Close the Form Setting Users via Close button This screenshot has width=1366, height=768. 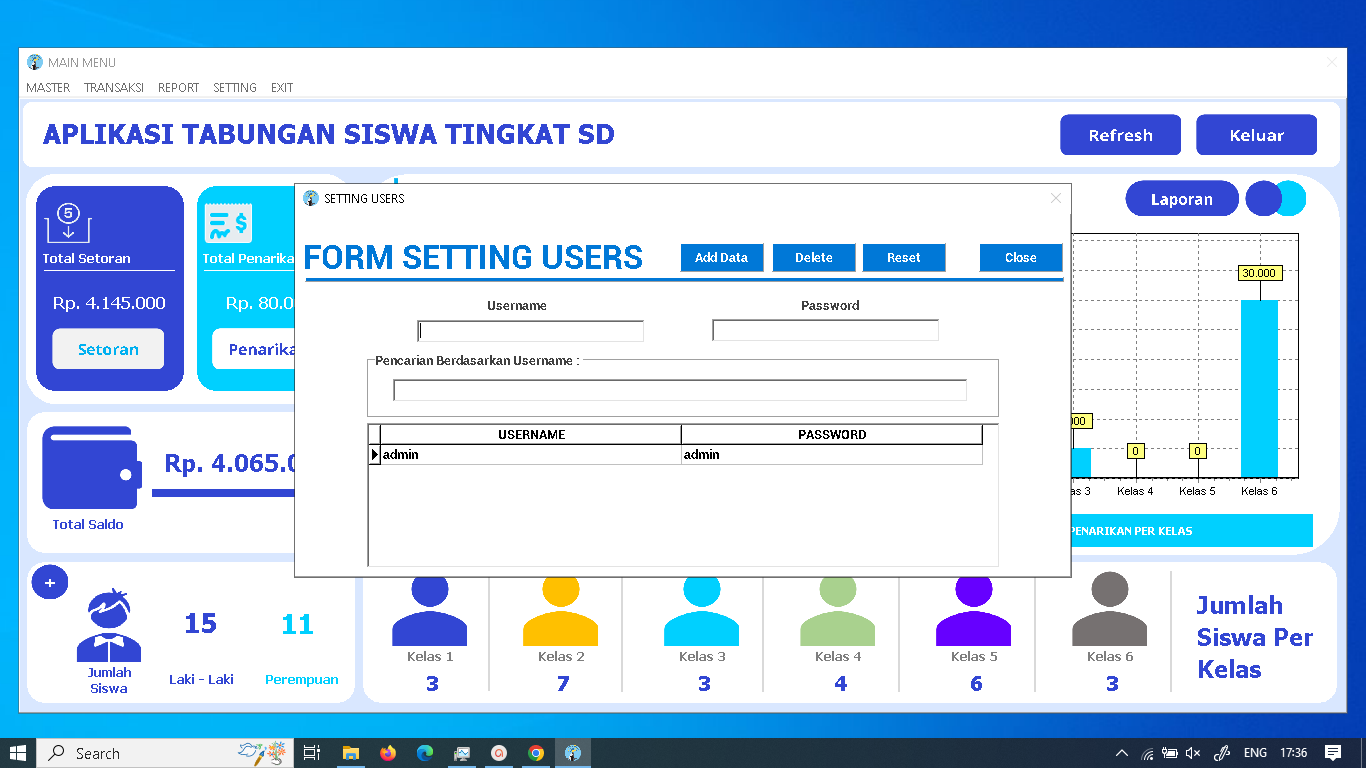[x=1020, y=257]
